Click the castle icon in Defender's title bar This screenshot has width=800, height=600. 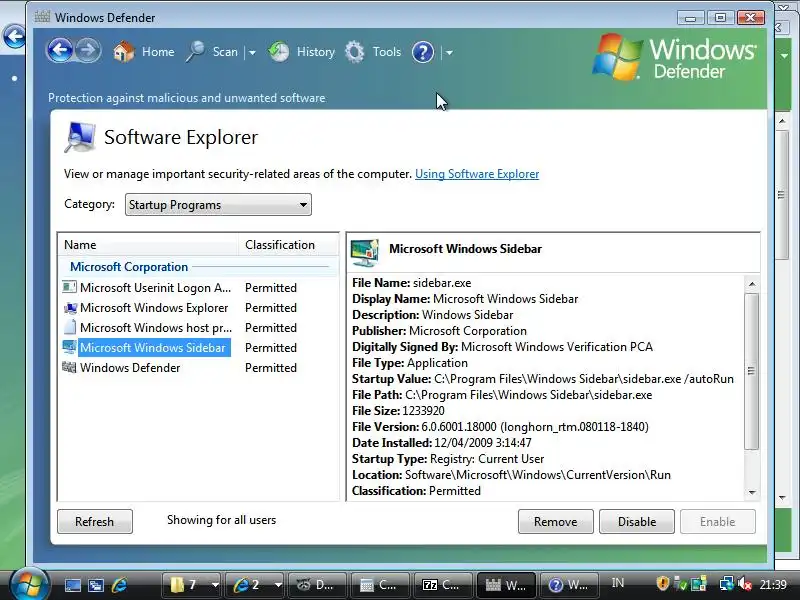point(42,17)
